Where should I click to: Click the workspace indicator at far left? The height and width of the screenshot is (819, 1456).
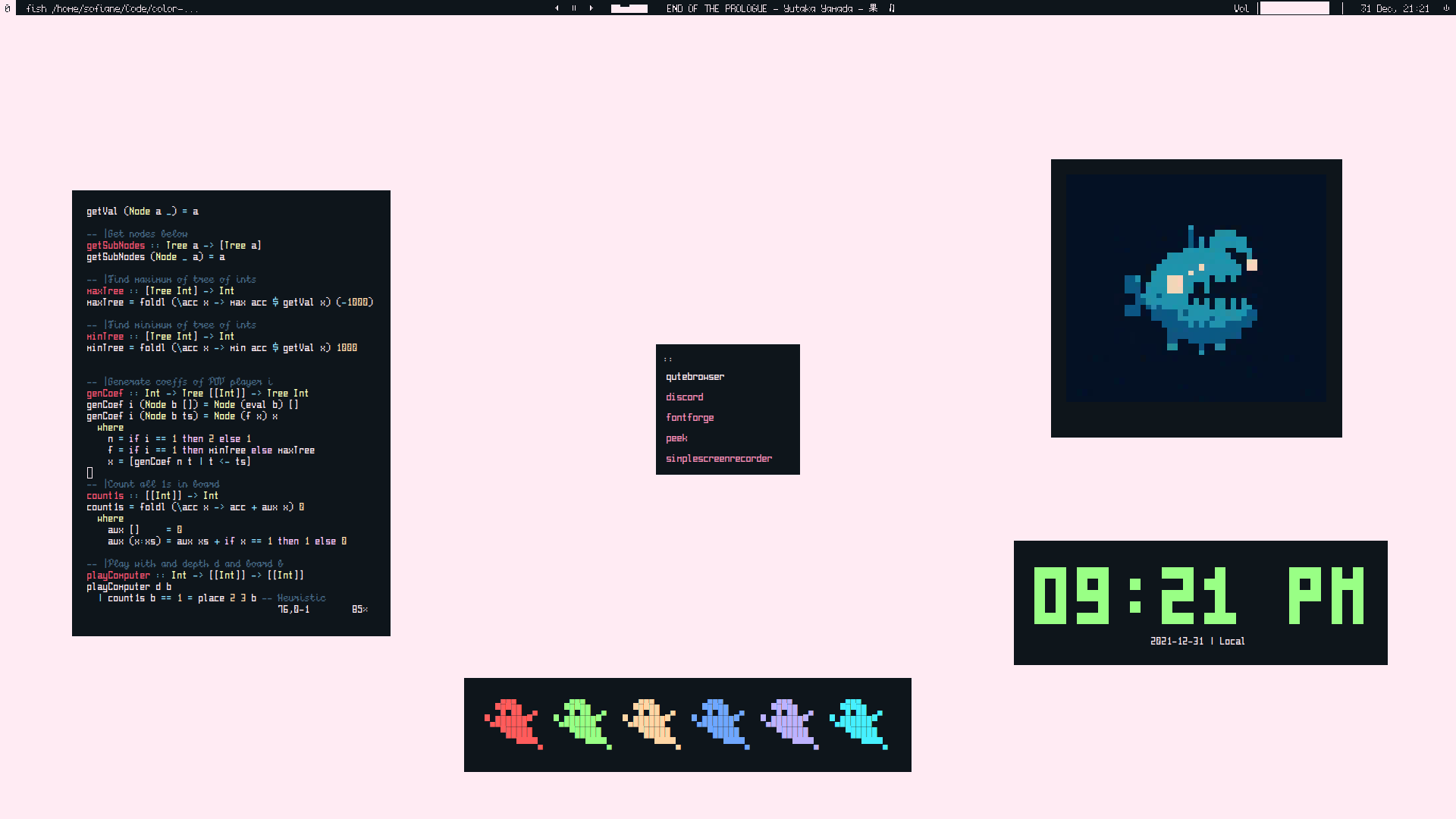tap(8, 8)
